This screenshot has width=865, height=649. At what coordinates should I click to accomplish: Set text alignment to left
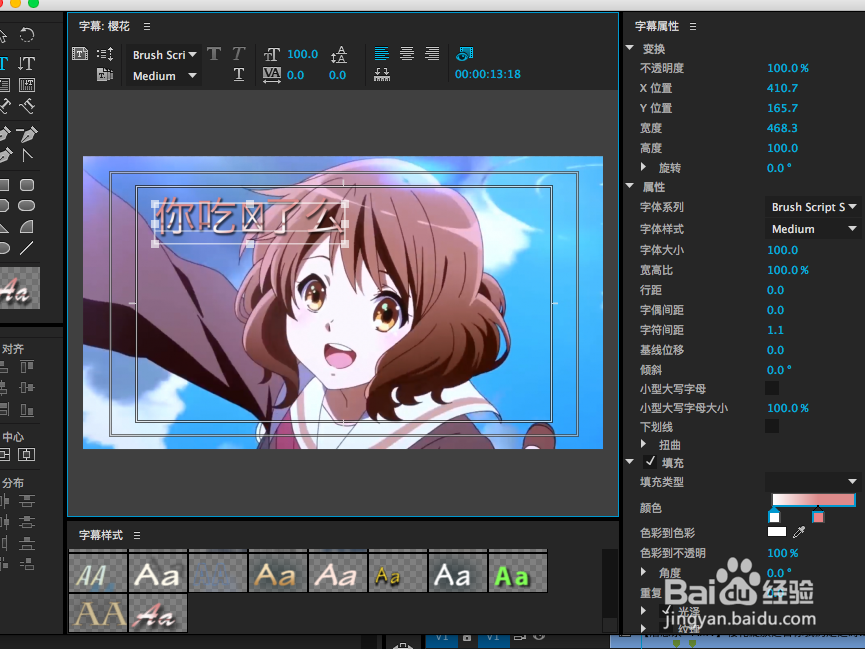pyautogui.click(x=382, y=54)
